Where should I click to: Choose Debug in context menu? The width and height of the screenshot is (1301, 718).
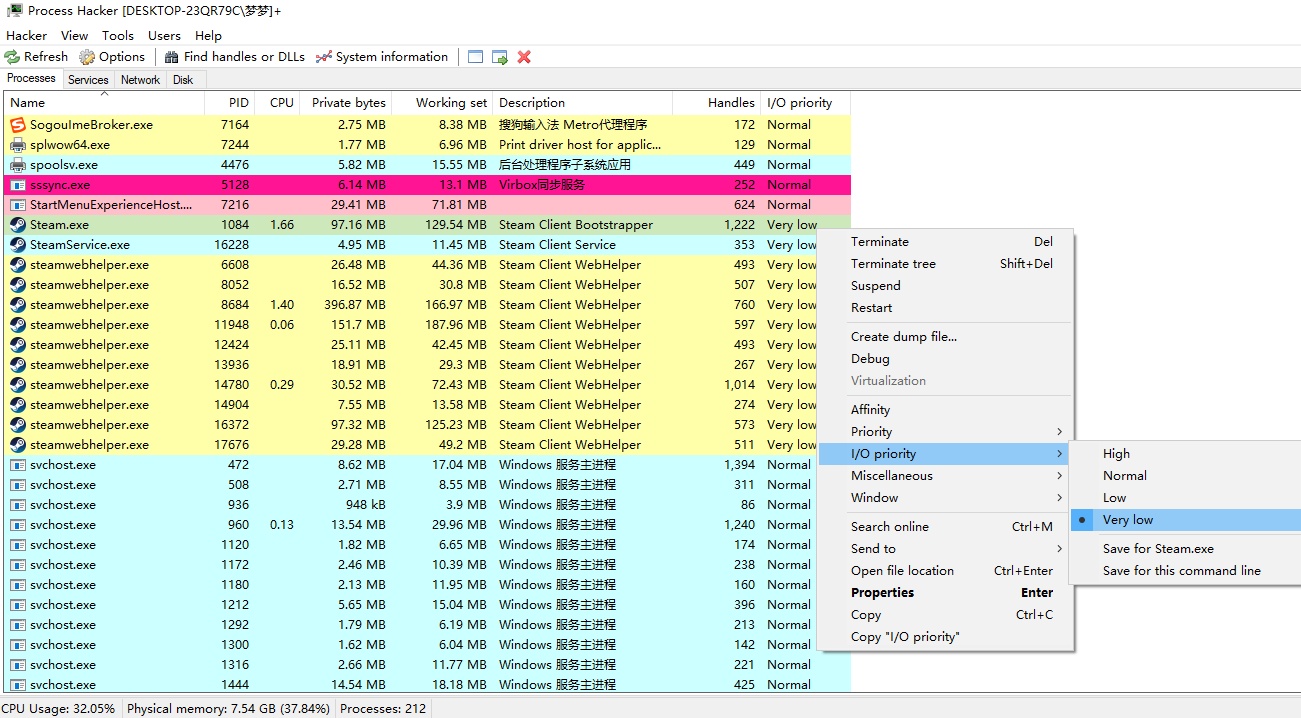coord(945,359)
